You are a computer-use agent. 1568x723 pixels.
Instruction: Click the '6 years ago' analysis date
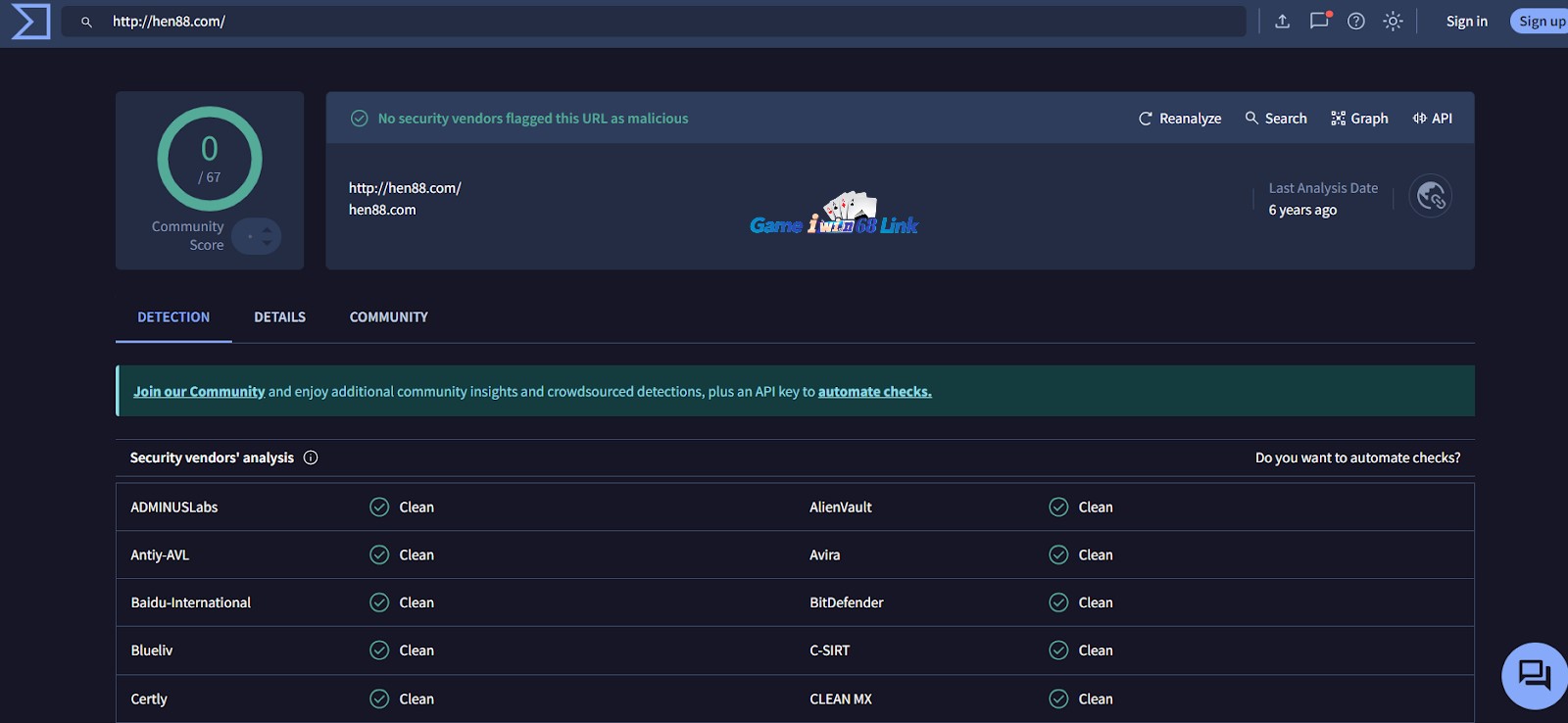(1302, 210)
